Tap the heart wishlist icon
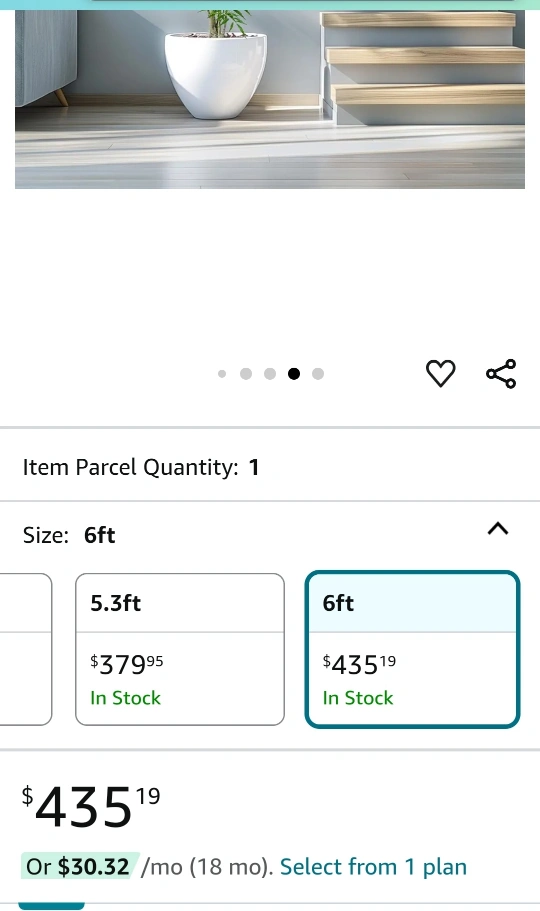This screenshot has width=540, height=911. pos(441,373)
